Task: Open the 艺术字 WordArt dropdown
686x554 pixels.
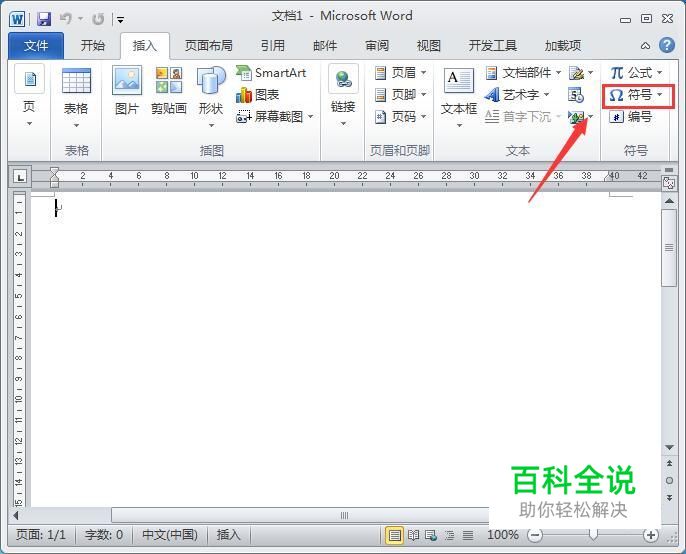Action: (517, 95)
